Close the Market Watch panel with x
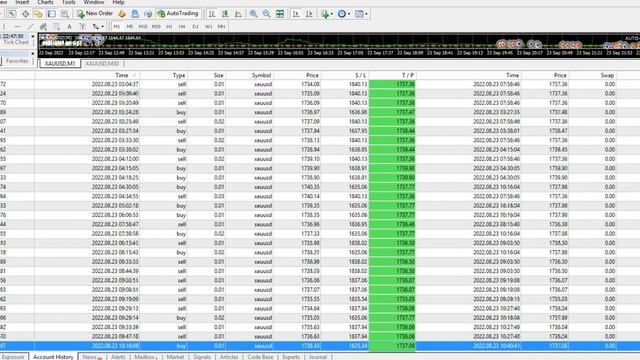 point(33,36)
